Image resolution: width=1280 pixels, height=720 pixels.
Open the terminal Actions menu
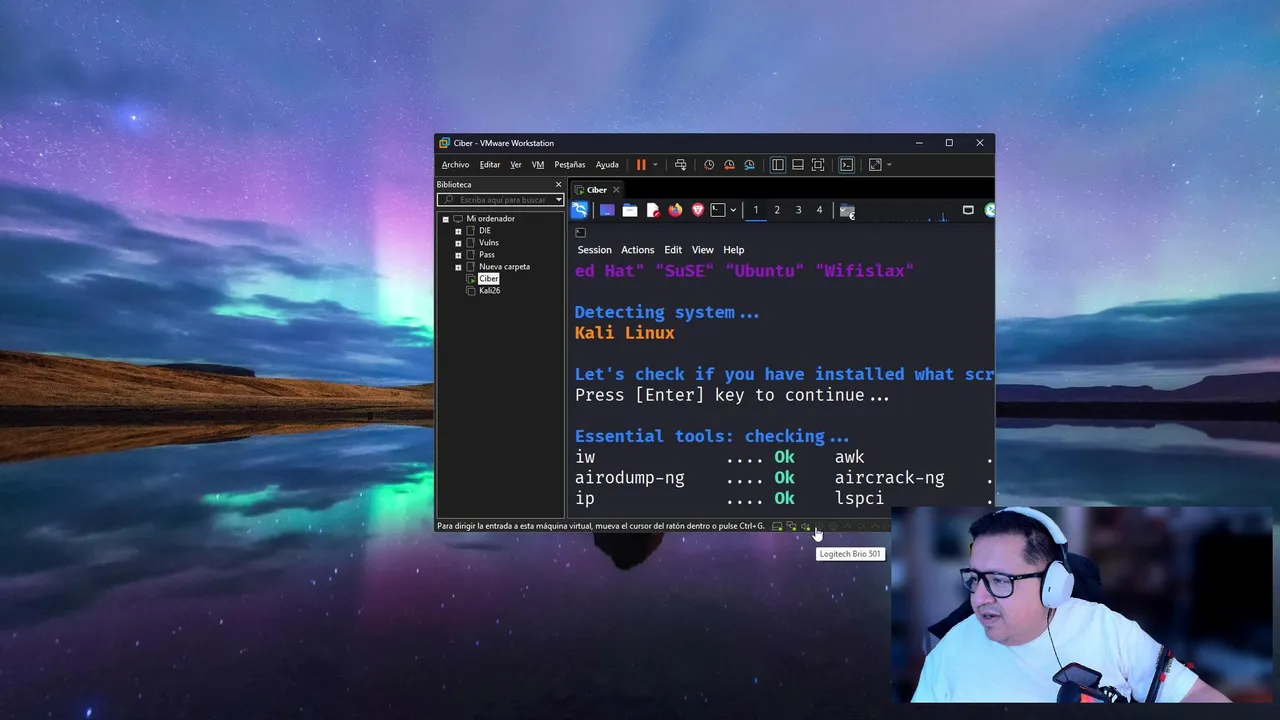coord(637,250)
